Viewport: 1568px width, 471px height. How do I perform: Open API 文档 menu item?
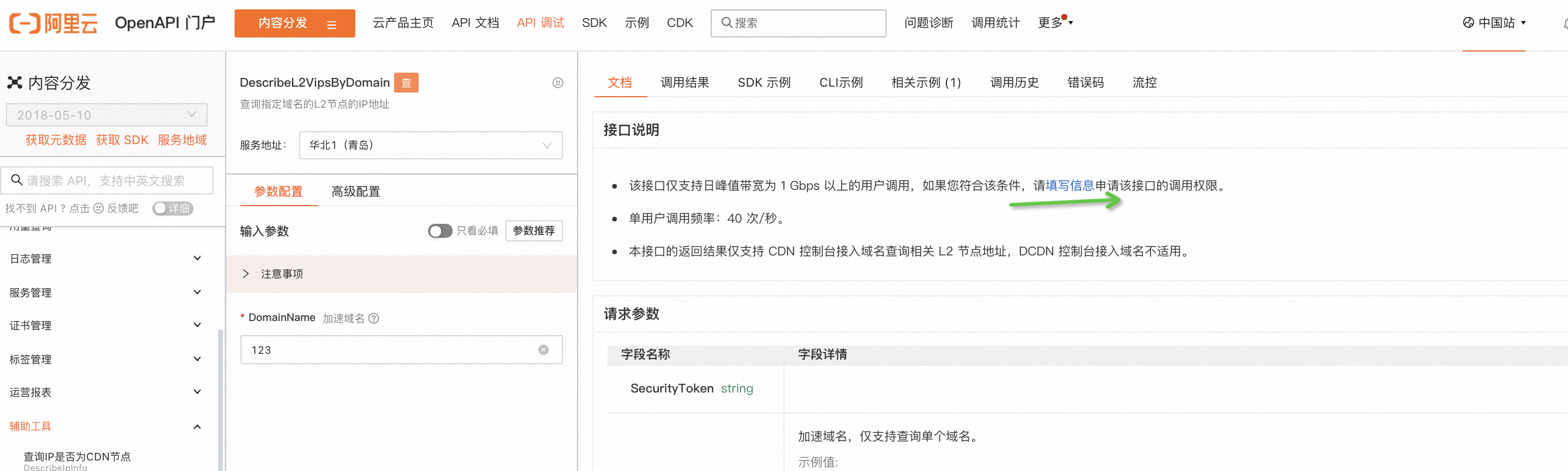pos(475,23)
